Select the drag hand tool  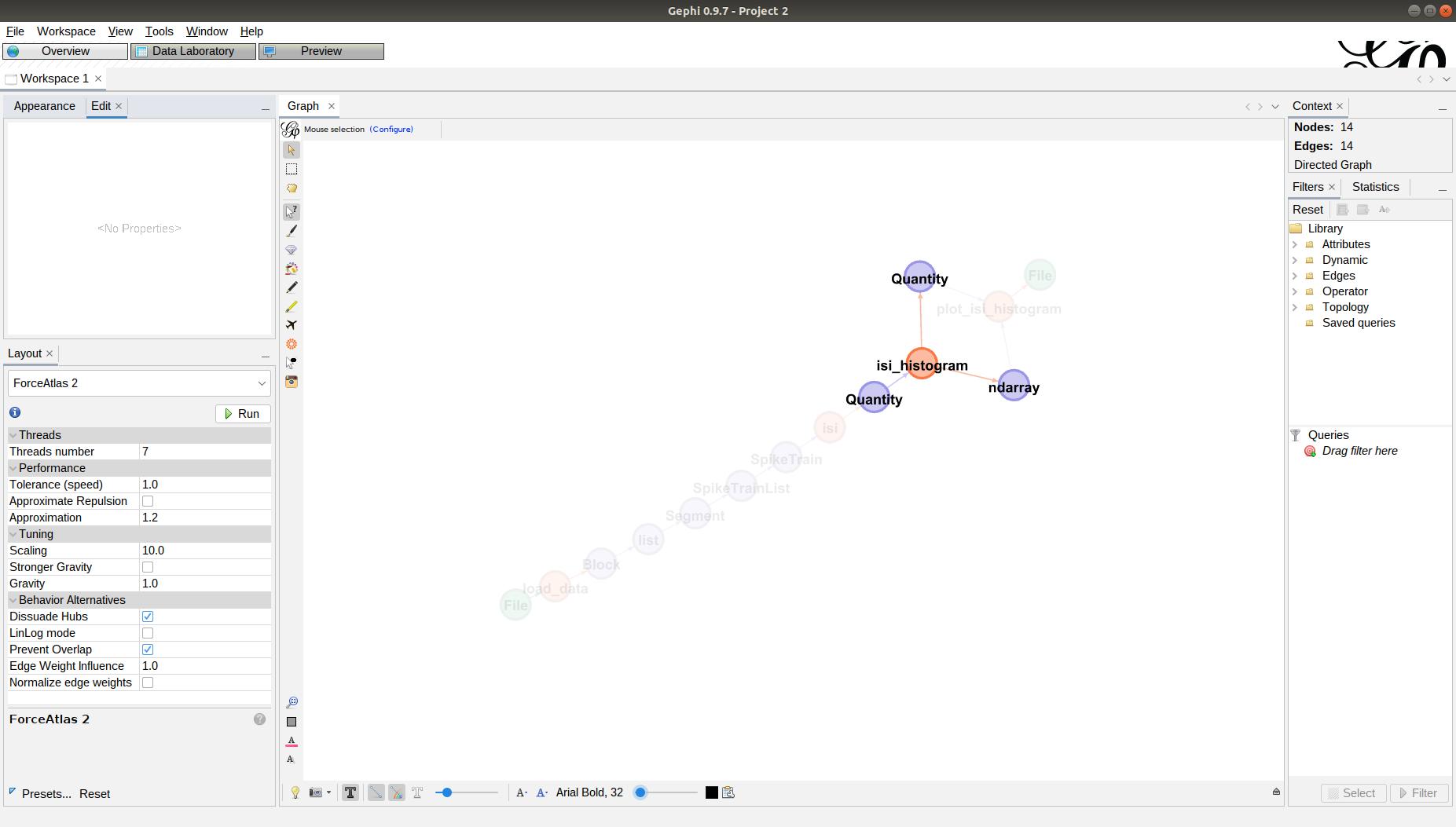pyautogui.click(x=292, y=188)
